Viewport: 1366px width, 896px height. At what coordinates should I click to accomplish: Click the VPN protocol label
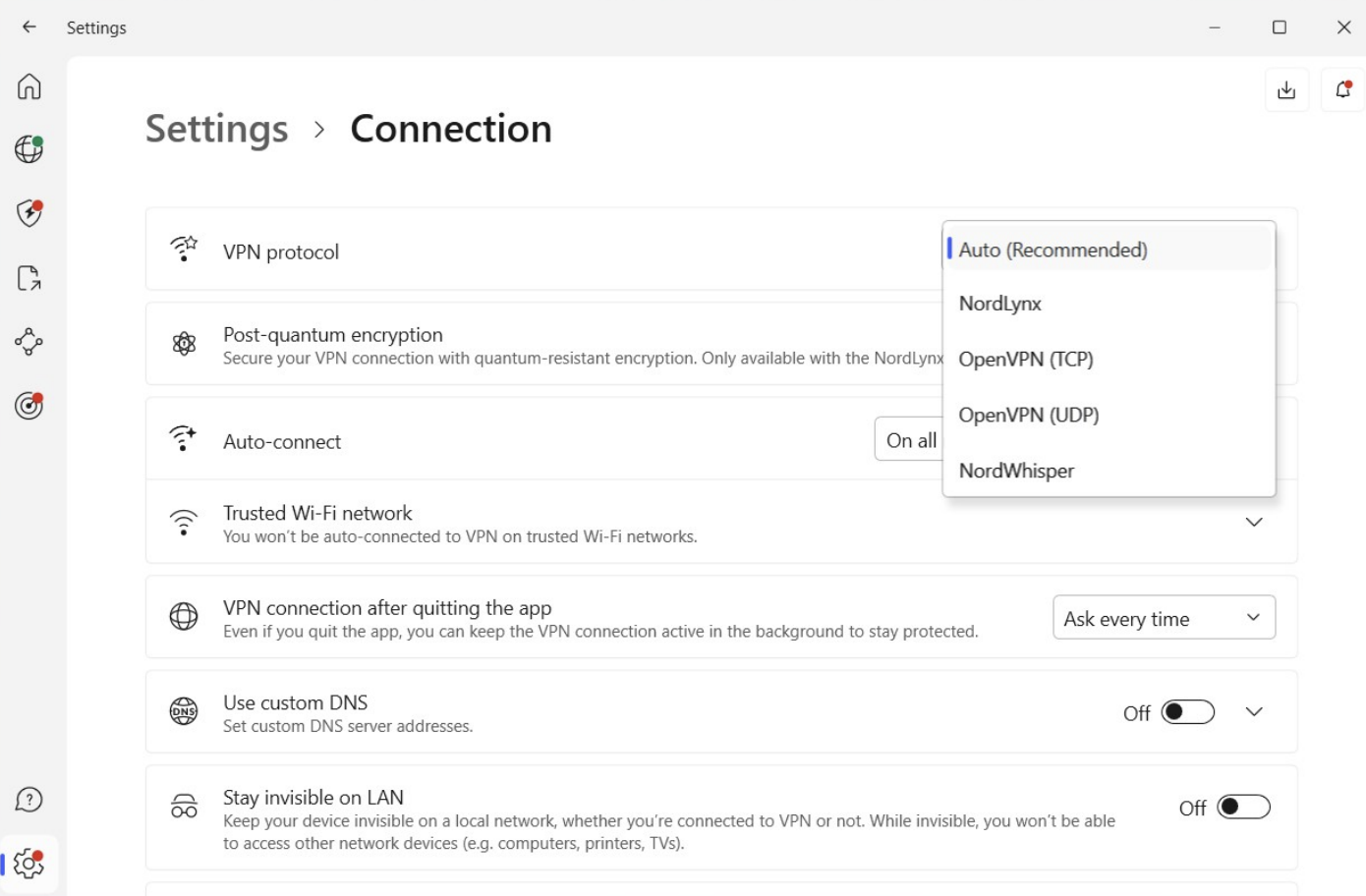coord(281,252)
